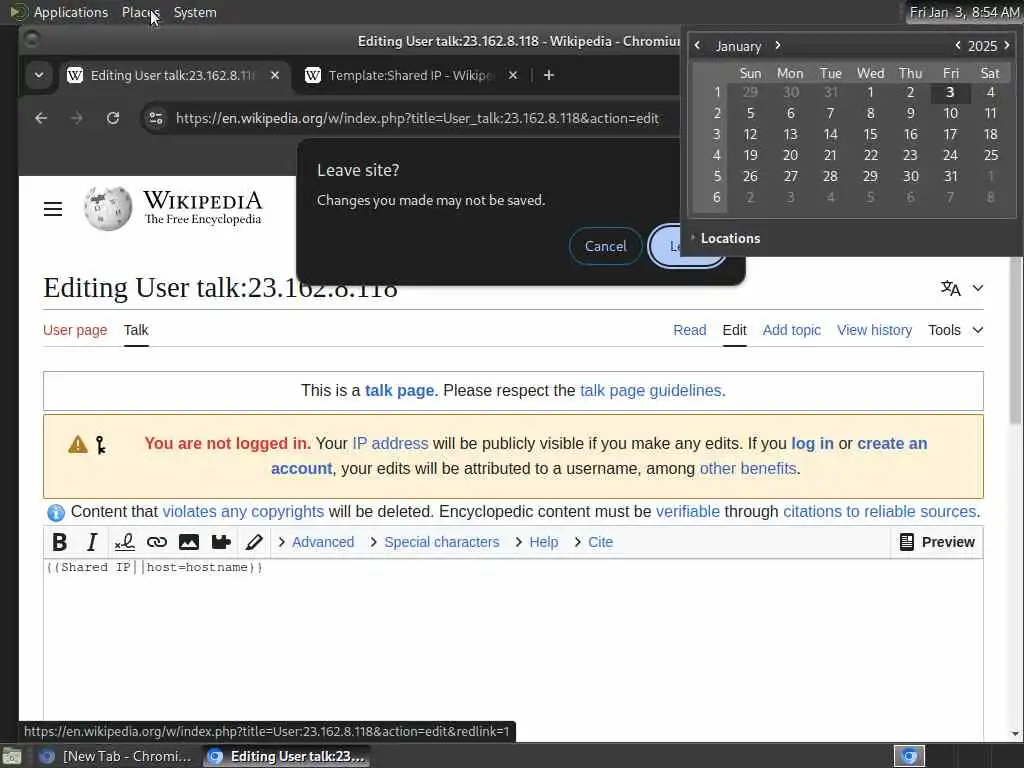The image size is (1024, 768).
Task: Insert template puzzle-piece icon
Action: [x=221, y=542]
